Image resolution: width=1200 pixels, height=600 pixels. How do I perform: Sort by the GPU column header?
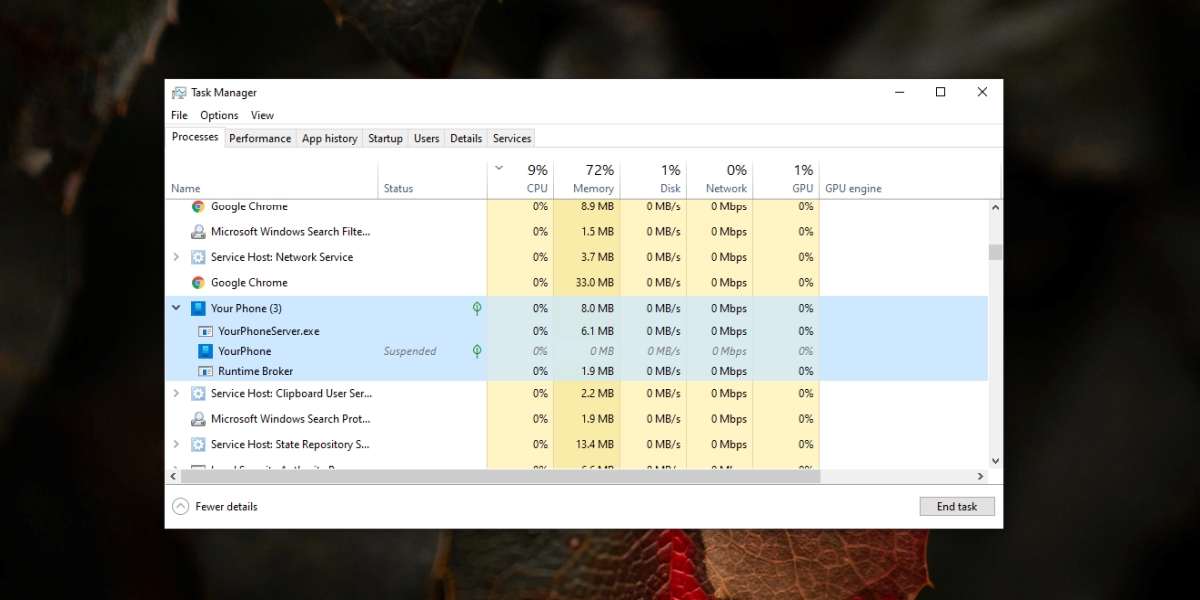click(786, 178)
